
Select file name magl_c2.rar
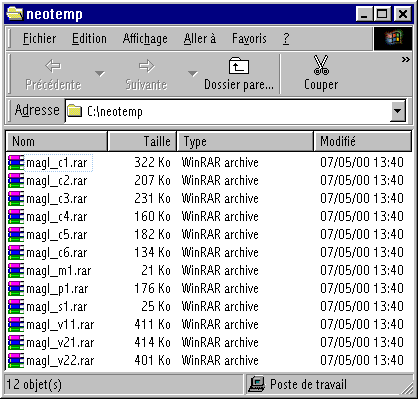(57, 181)
